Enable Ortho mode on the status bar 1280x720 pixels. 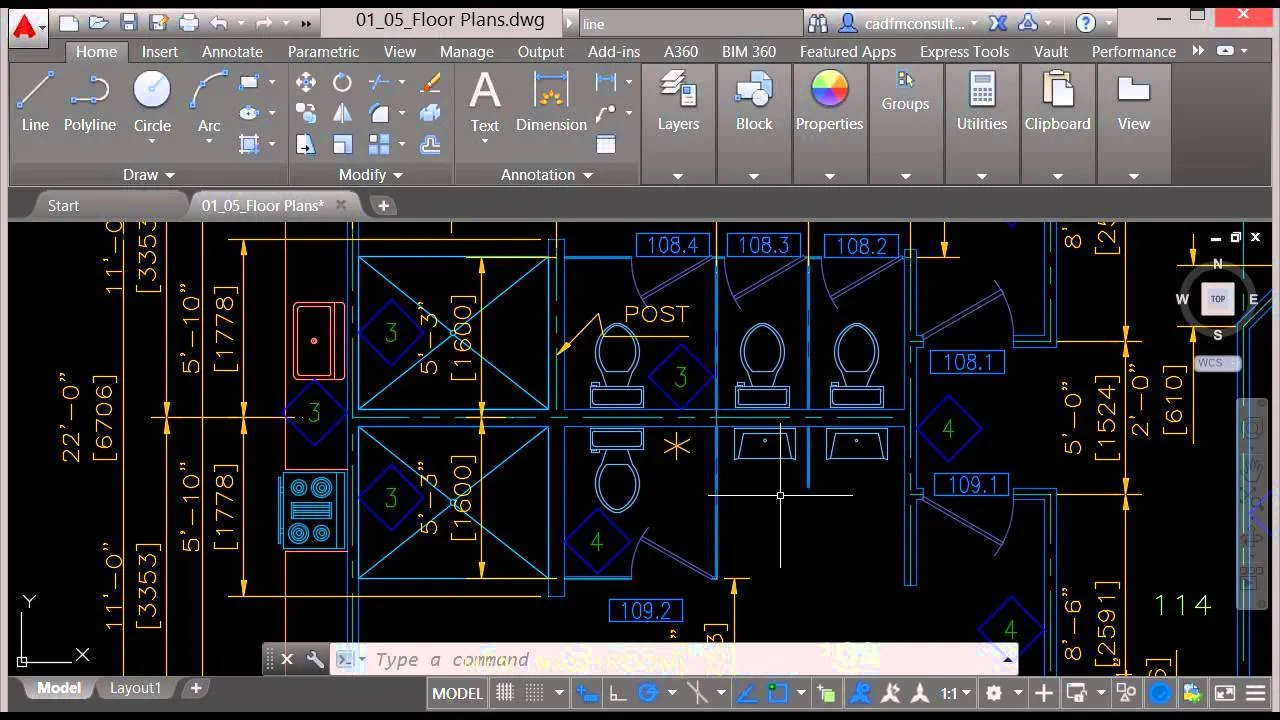tap(617, 692)
